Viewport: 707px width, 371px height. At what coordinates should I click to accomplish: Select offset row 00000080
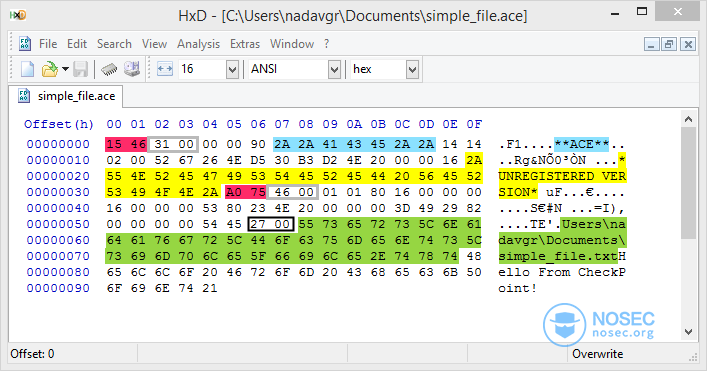click(58, 272)
